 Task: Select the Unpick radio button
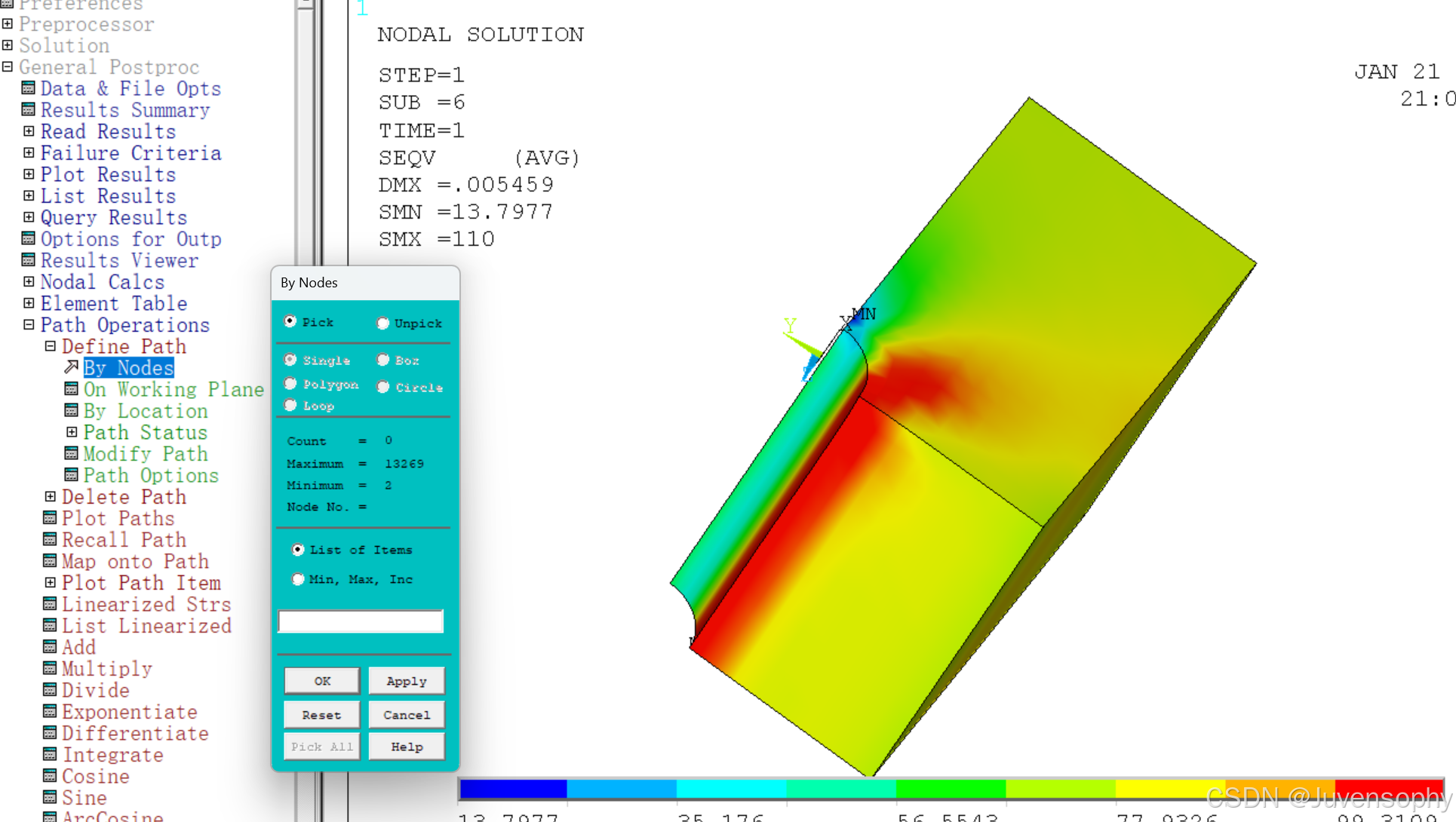pyautogui.click(x=383, y=324)
